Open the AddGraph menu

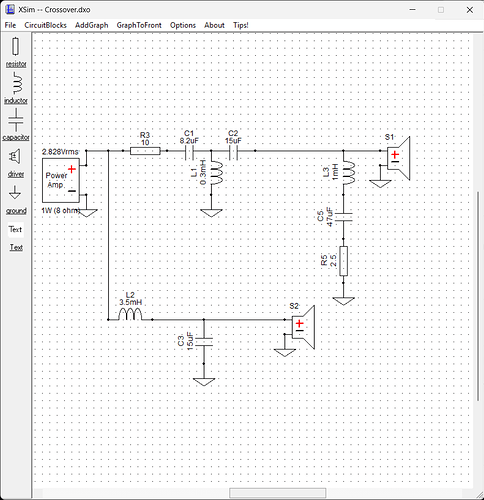pyautogui.click(x=92, y=25)
